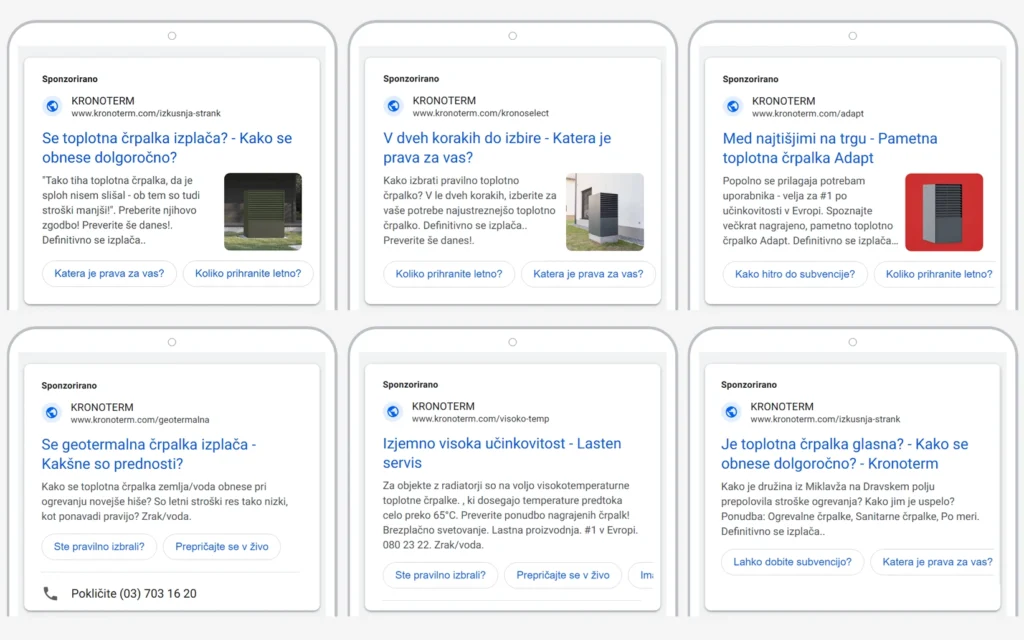Screen dimensions: 1024x640
Task: Click izkusnja-strank URL above 'Je toplotna črpalka glasna?'
Action: click(825, 419)
